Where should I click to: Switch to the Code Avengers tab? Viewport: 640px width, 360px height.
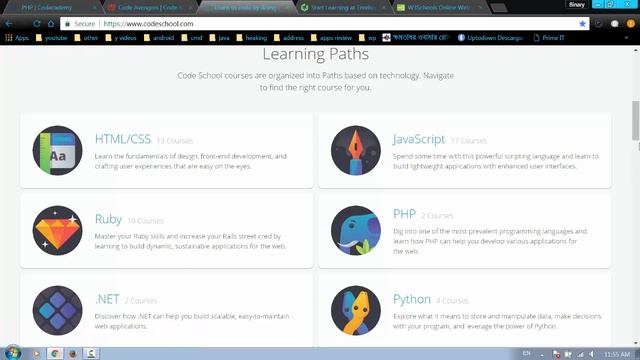(149, 7)
